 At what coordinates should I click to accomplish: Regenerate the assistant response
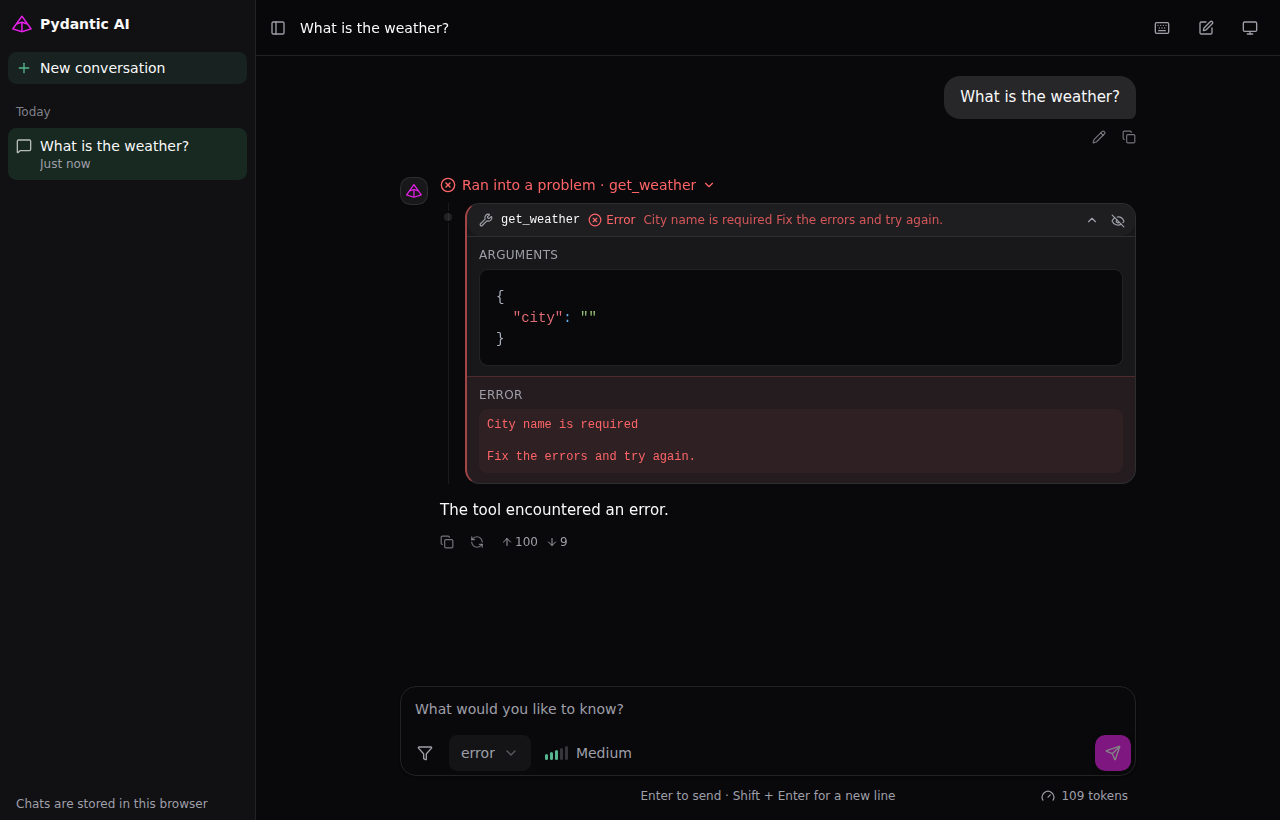(477, 542)
